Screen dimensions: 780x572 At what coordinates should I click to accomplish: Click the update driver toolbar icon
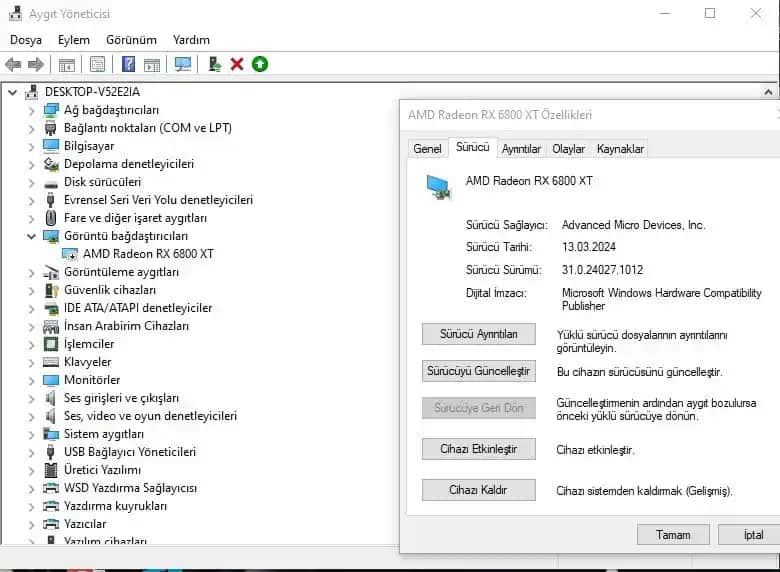214,64
